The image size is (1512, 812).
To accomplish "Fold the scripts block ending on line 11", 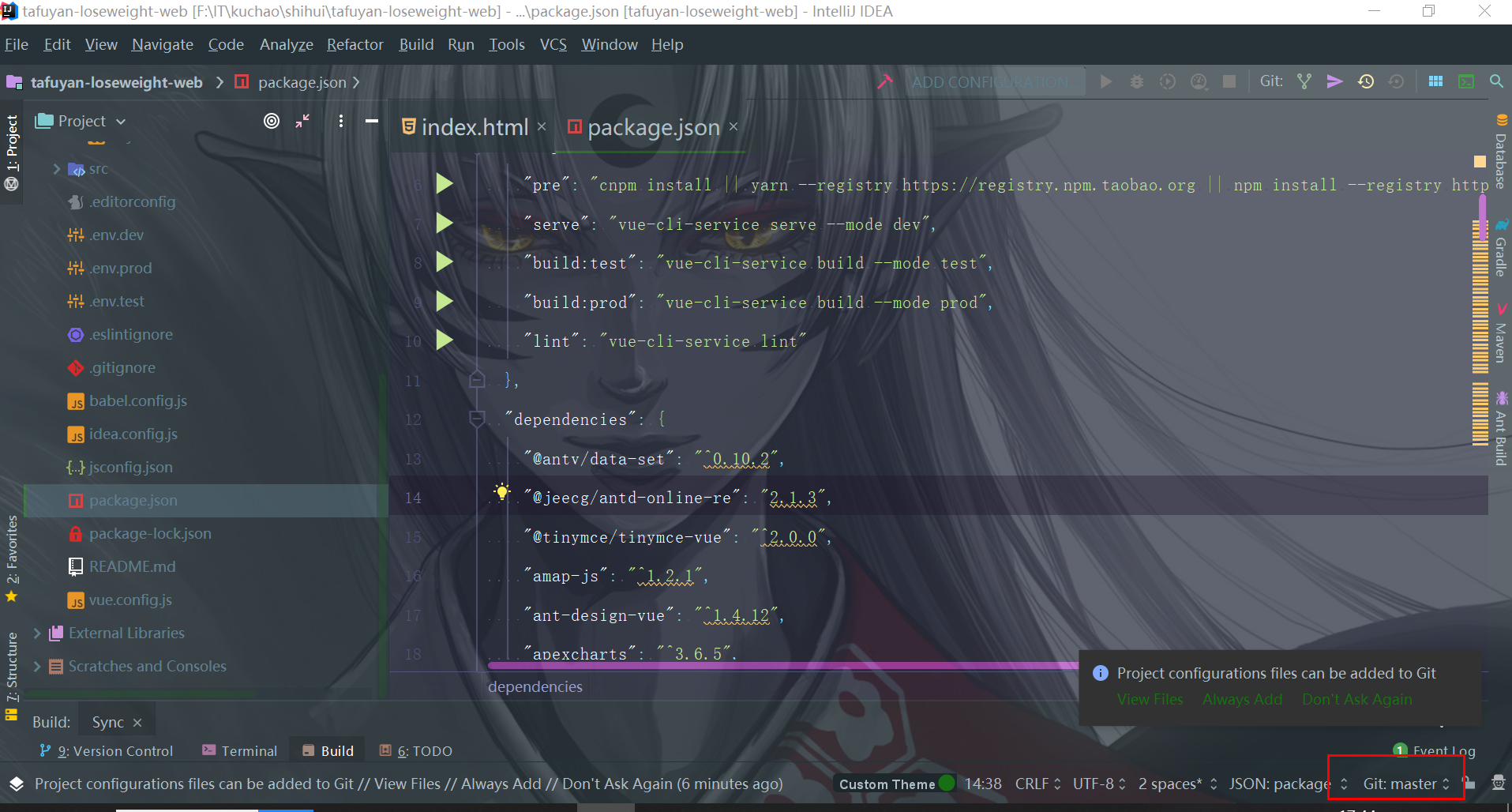I will point(477,379).
